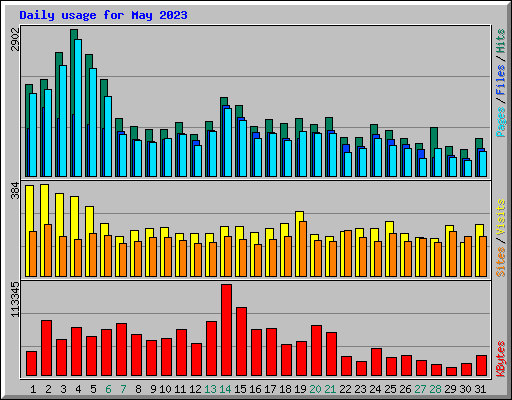Select green weekend day 27 label
The height and width of the screenshot is (400, 512).
(x=420, y=389)
